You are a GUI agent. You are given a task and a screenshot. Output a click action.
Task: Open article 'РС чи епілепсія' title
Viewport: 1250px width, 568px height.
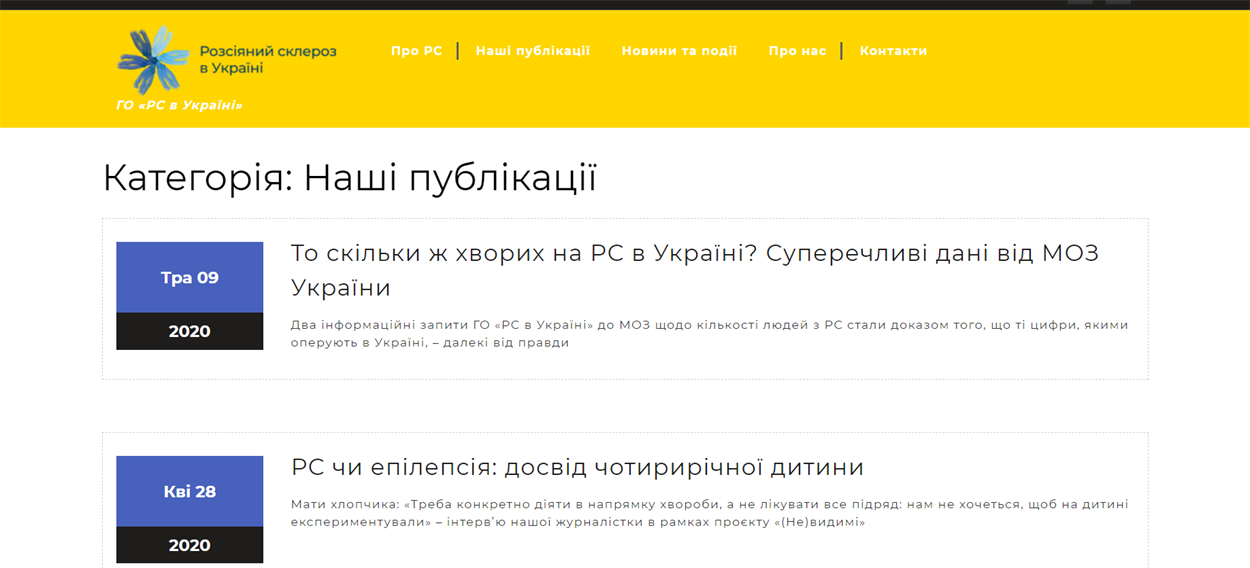[x=577, y=467]
